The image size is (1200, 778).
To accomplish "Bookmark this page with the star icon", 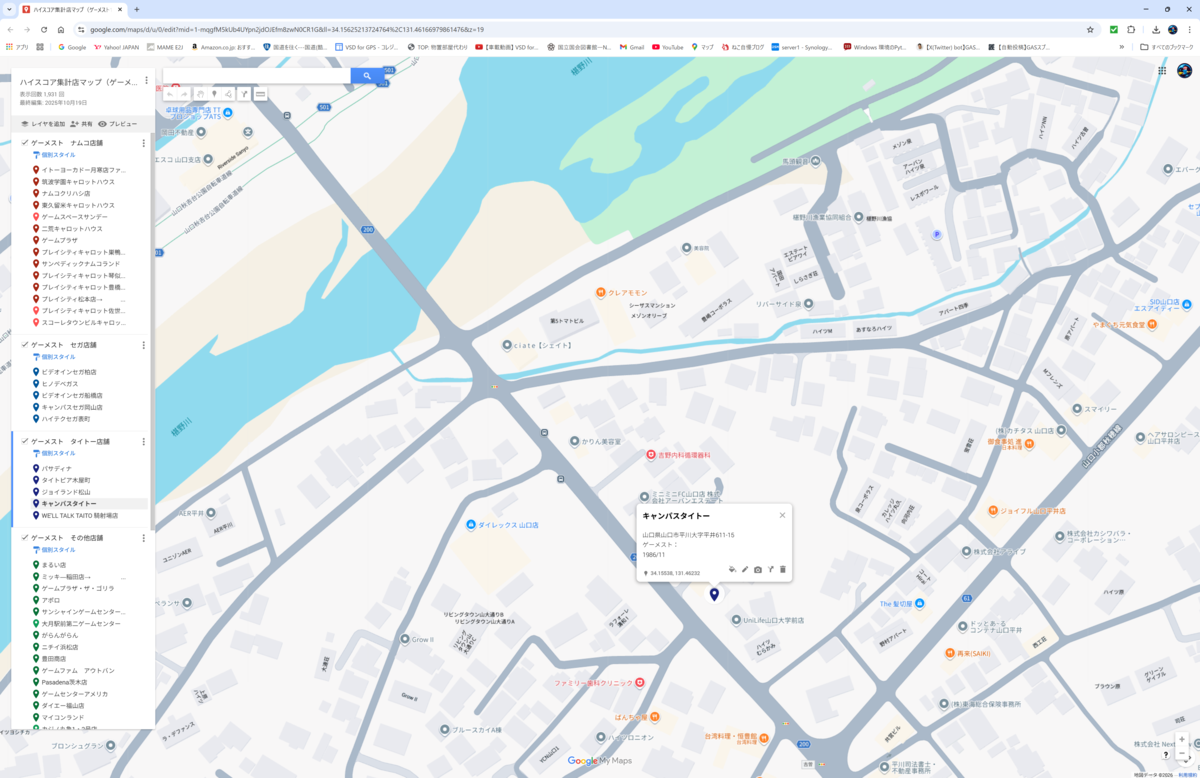I will tap(1090, 29).
